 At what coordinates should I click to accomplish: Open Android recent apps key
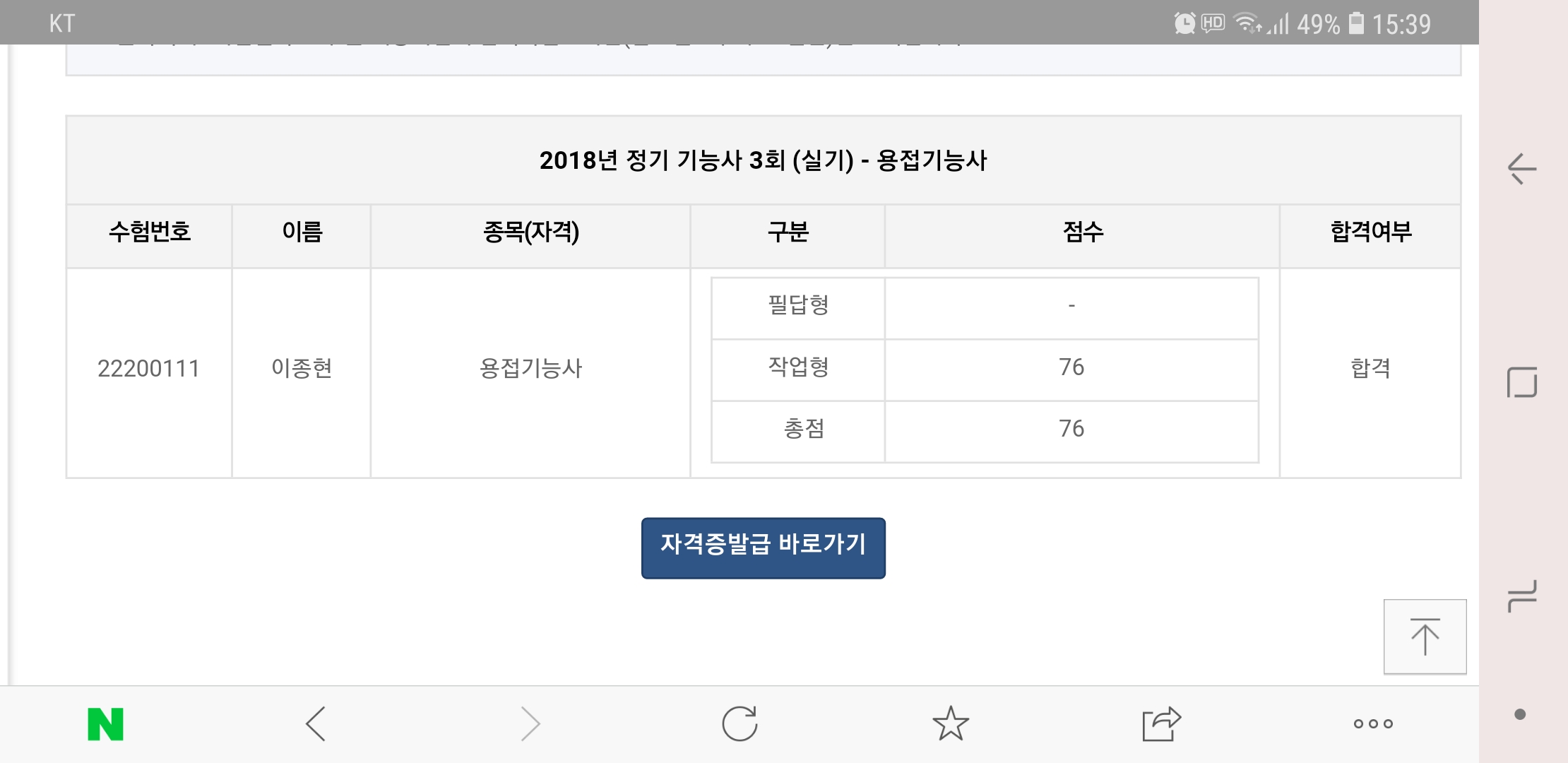[1521, 595]
